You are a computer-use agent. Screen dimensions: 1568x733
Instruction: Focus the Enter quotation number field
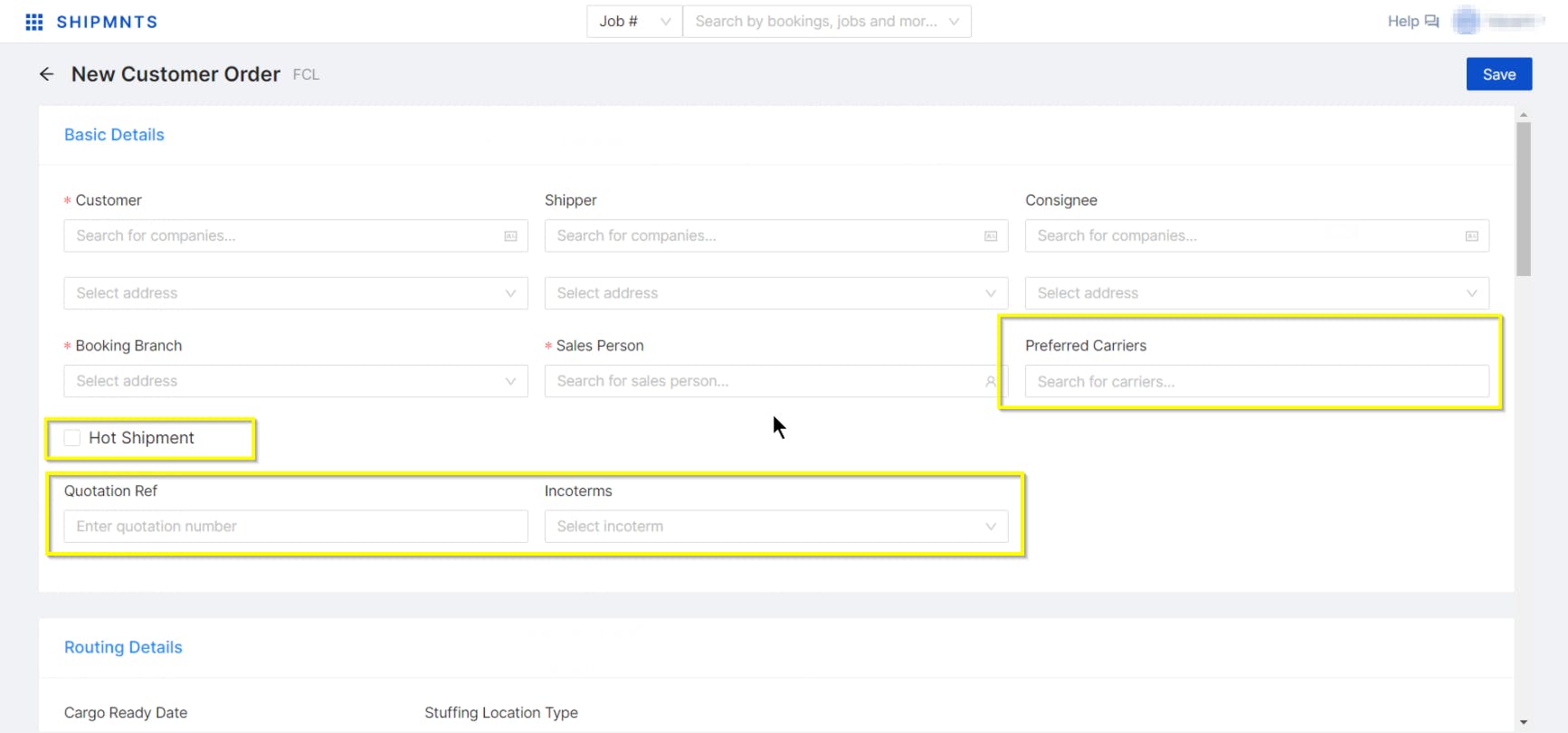point(296,527)
